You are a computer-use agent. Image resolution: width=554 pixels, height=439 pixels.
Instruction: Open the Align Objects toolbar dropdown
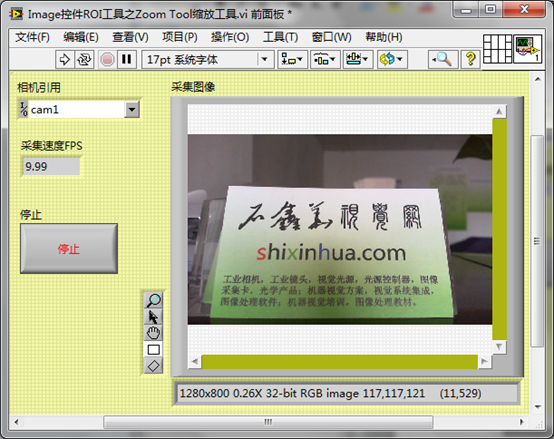(x=293, y=59)
